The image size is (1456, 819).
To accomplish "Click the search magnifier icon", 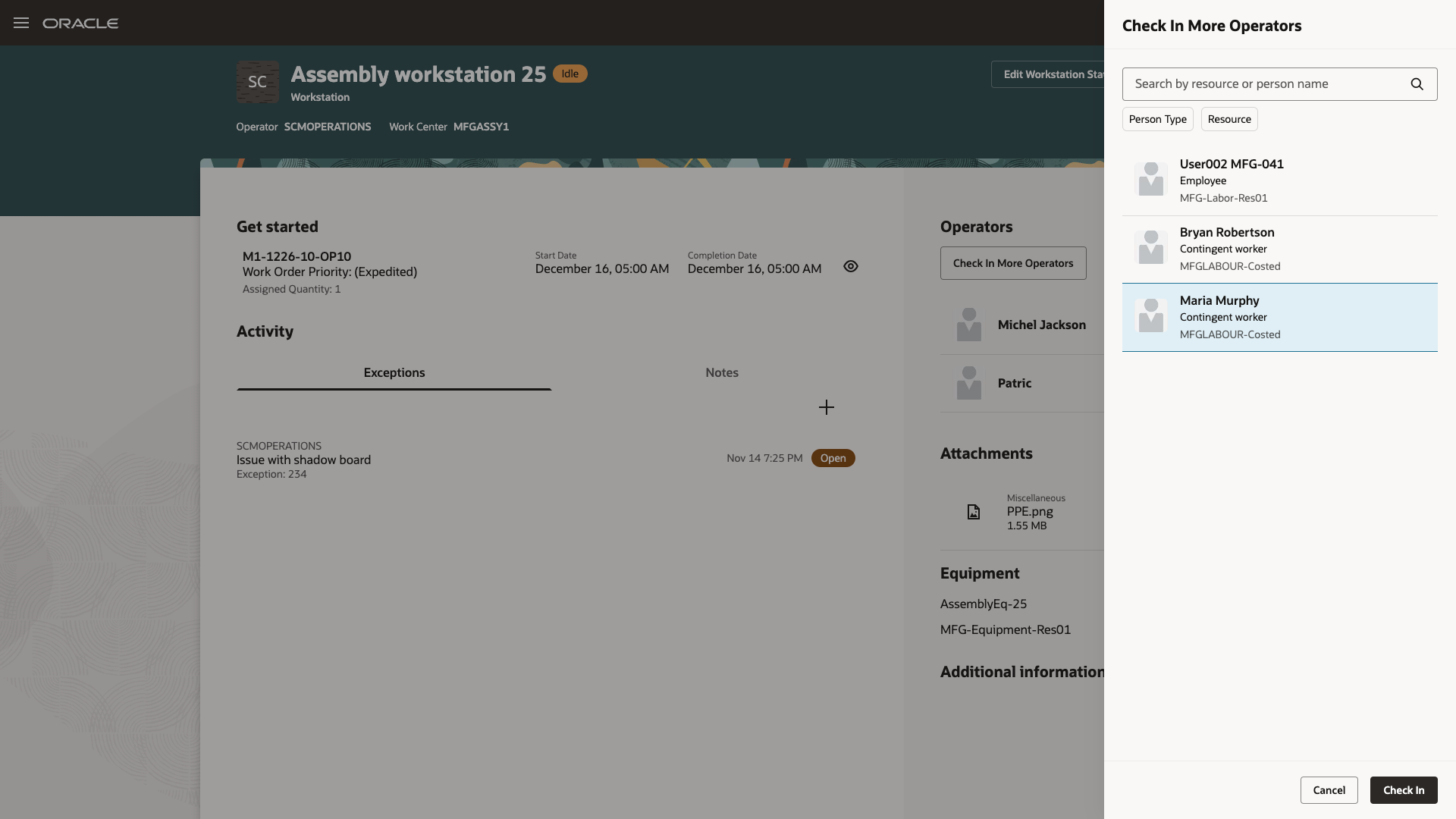I will tap(1417, 84).
